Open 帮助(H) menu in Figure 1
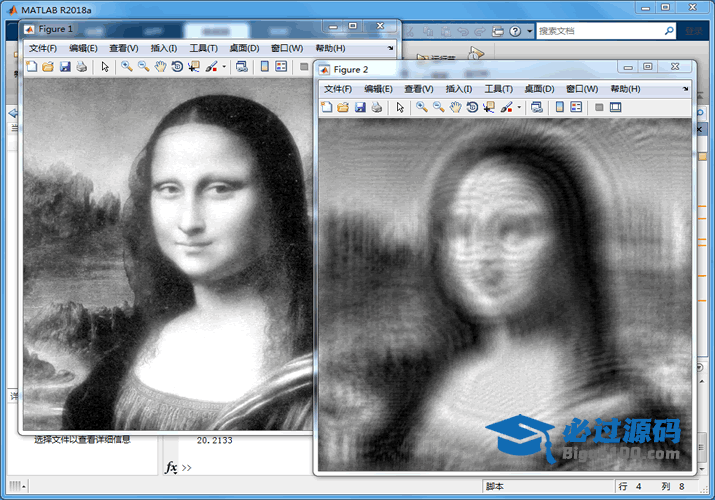Viewport: 715px width, 500px height. pos(330,48)
